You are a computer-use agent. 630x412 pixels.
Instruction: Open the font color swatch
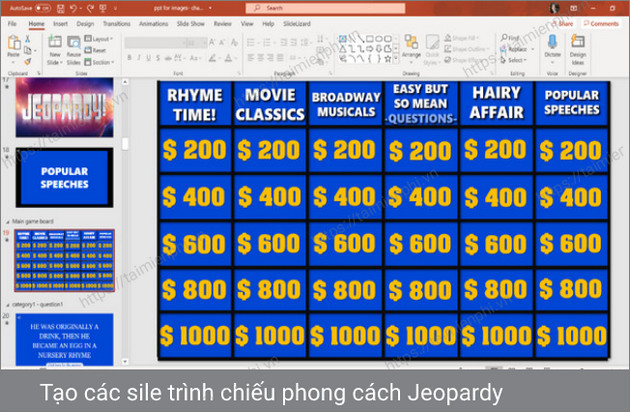228,58
